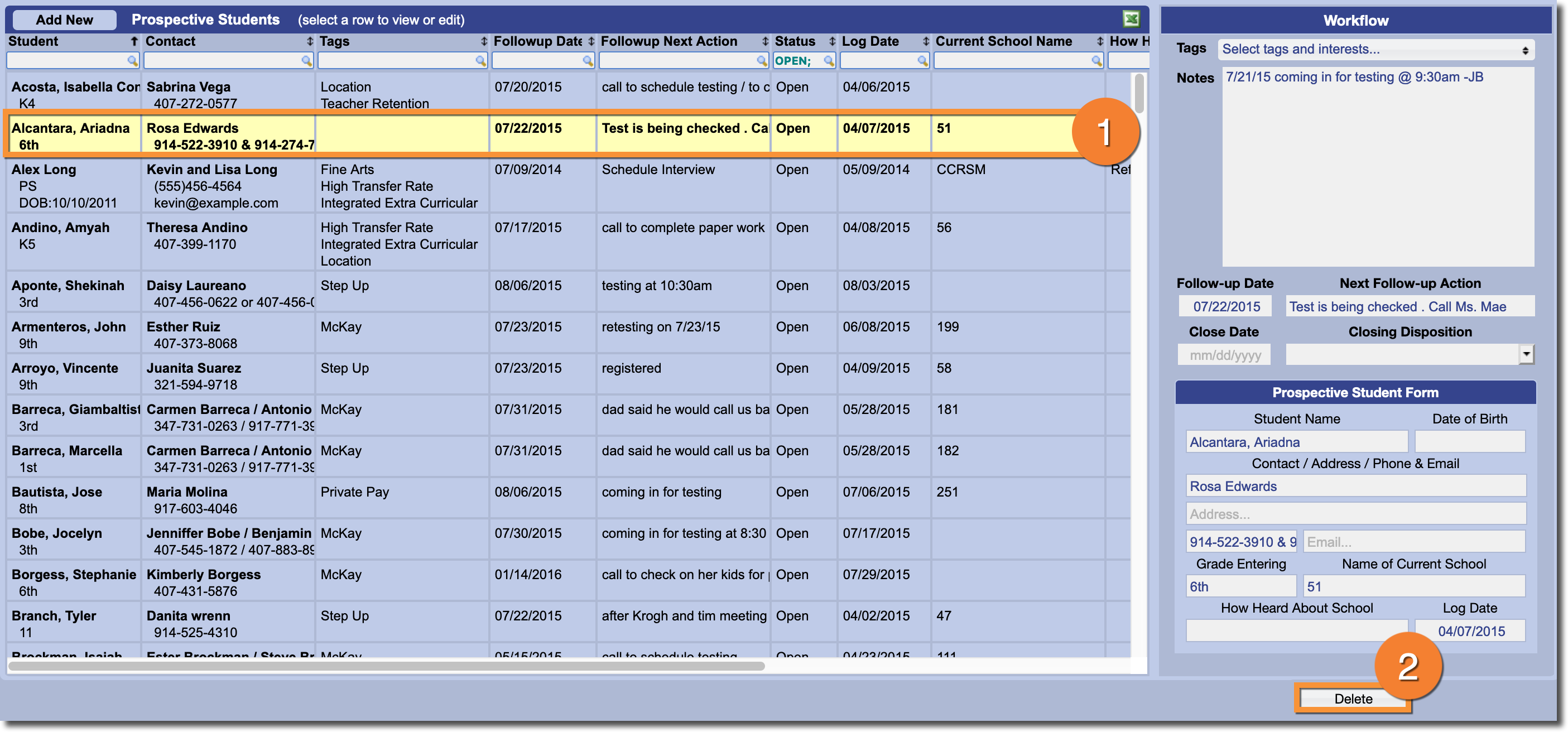
Task: Open the tags and interests dropdown
Action: [1374, 50]
